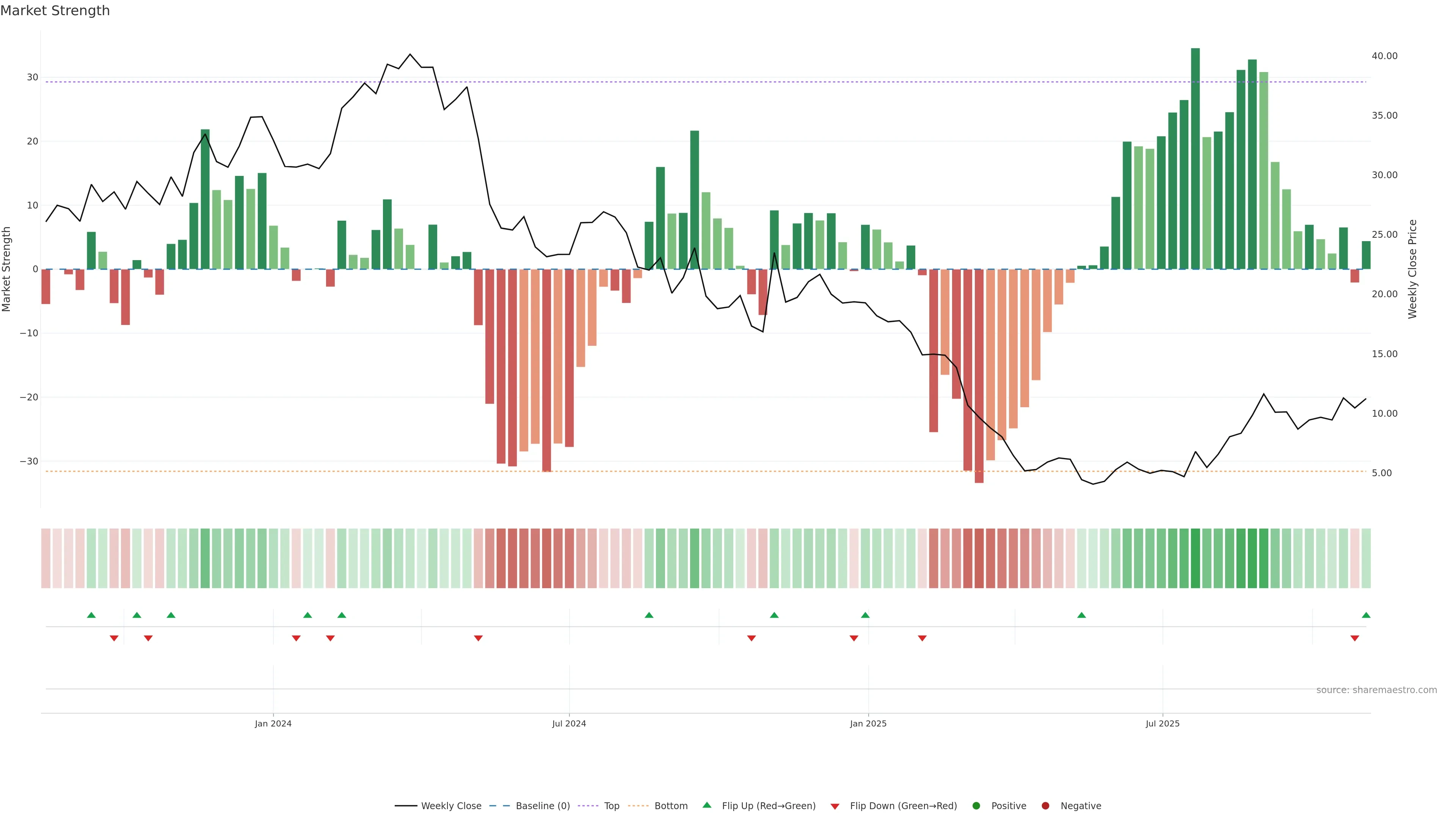Click the green Positive legend dot
Image resolution: width=1456 pixels, height=819 pixels.
coord(976,805)
